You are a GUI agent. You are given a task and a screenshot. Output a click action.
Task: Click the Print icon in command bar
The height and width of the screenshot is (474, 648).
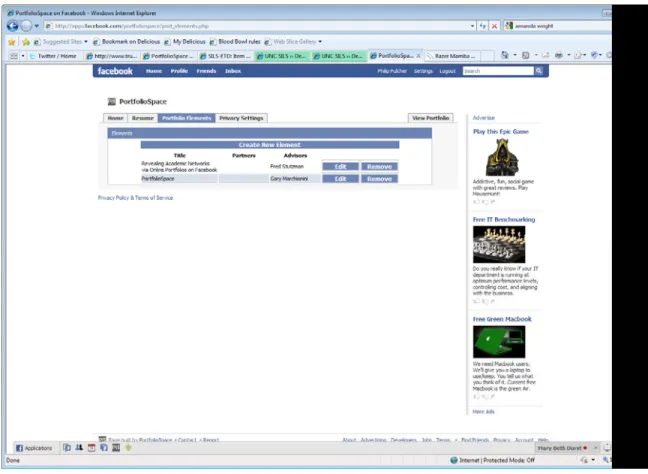pyautogui.click(x=559, y=55)
